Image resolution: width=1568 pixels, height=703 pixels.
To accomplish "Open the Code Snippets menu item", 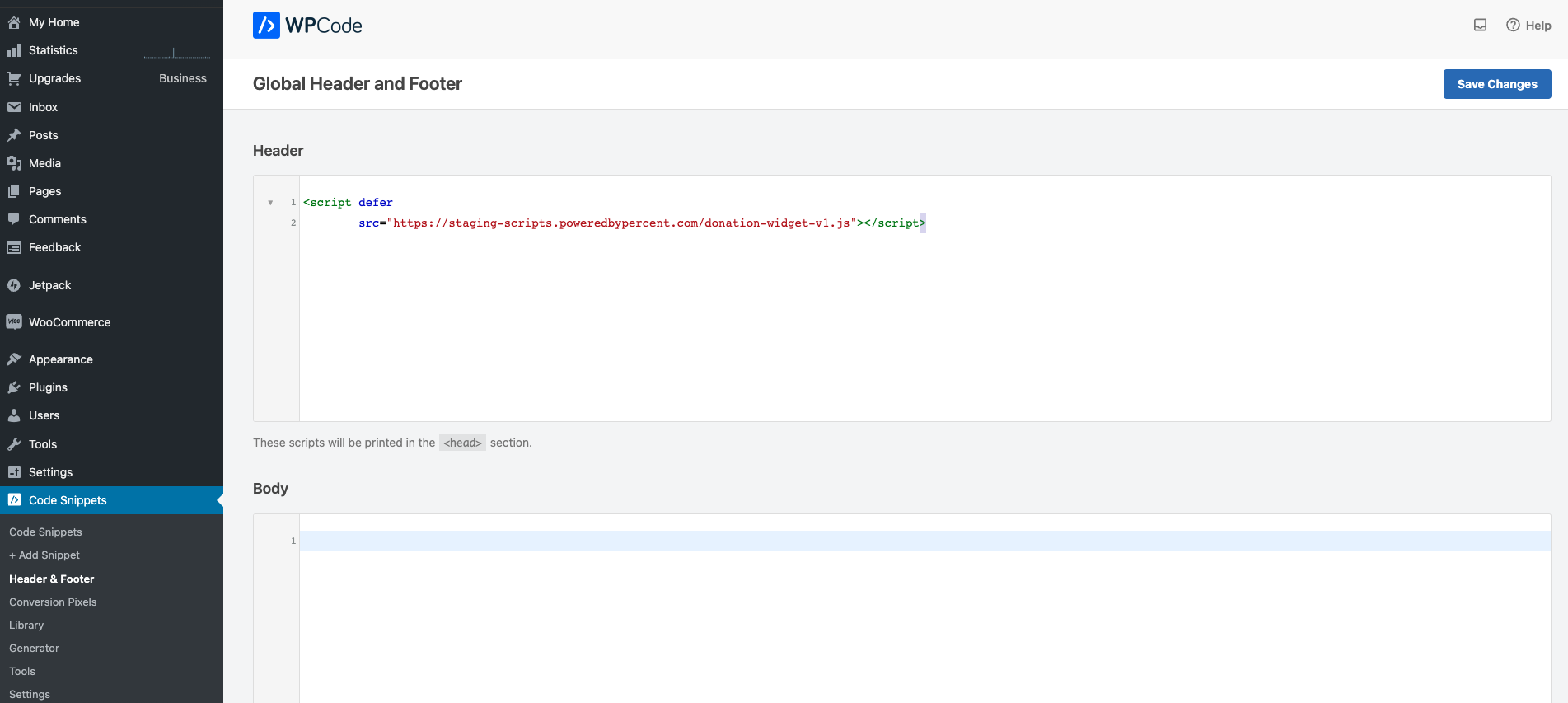I will click(x=68, y=500).
